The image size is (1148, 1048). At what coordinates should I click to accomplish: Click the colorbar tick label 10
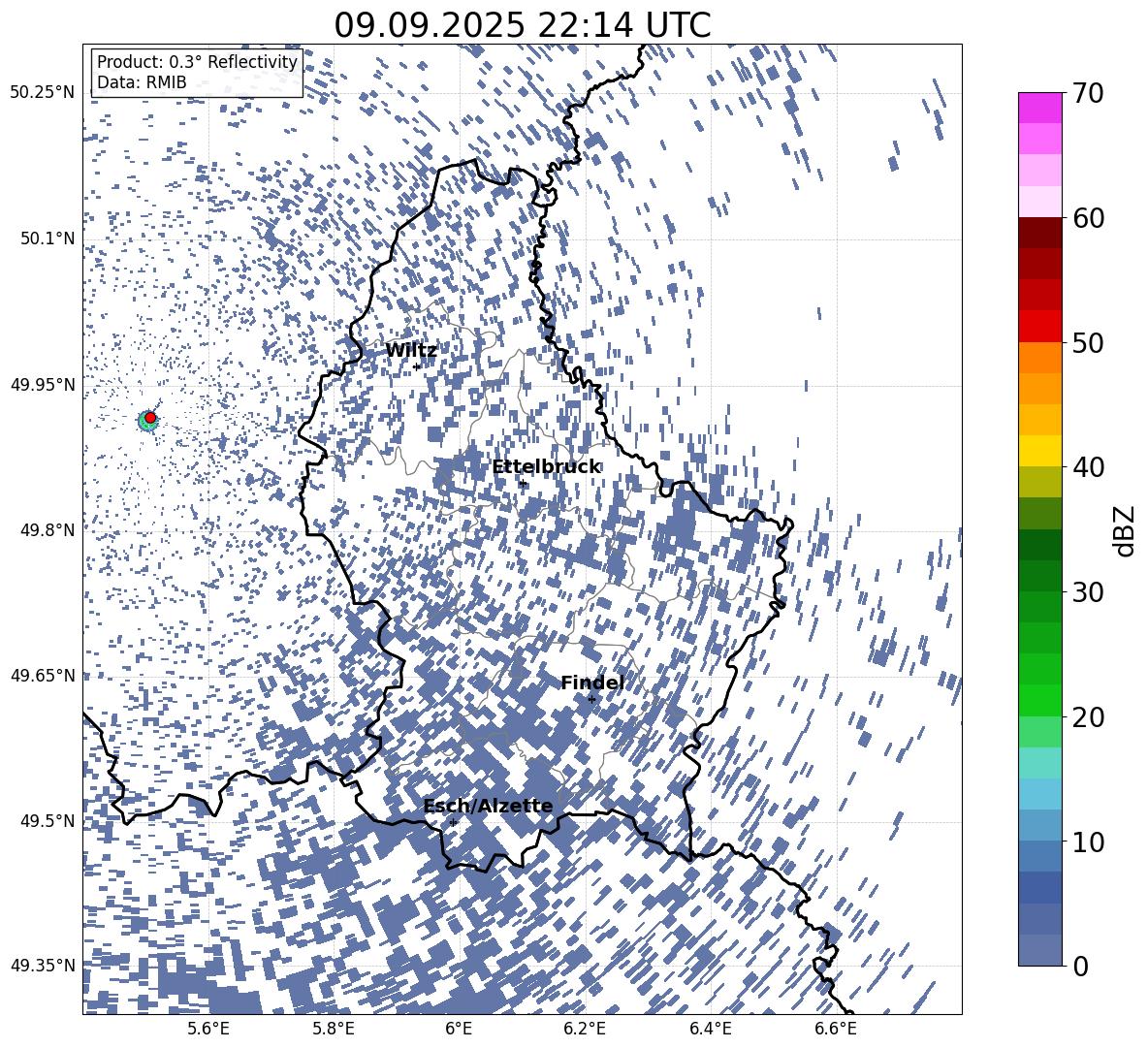[1088, 842]
